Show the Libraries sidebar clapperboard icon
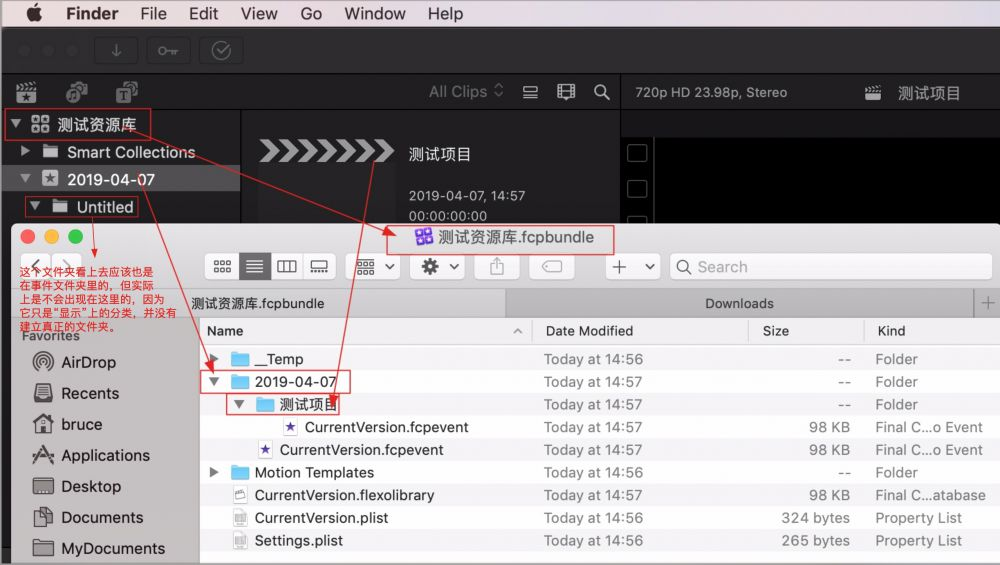Viewport: 1000px width, 565px height. click(x=26, y=92)
